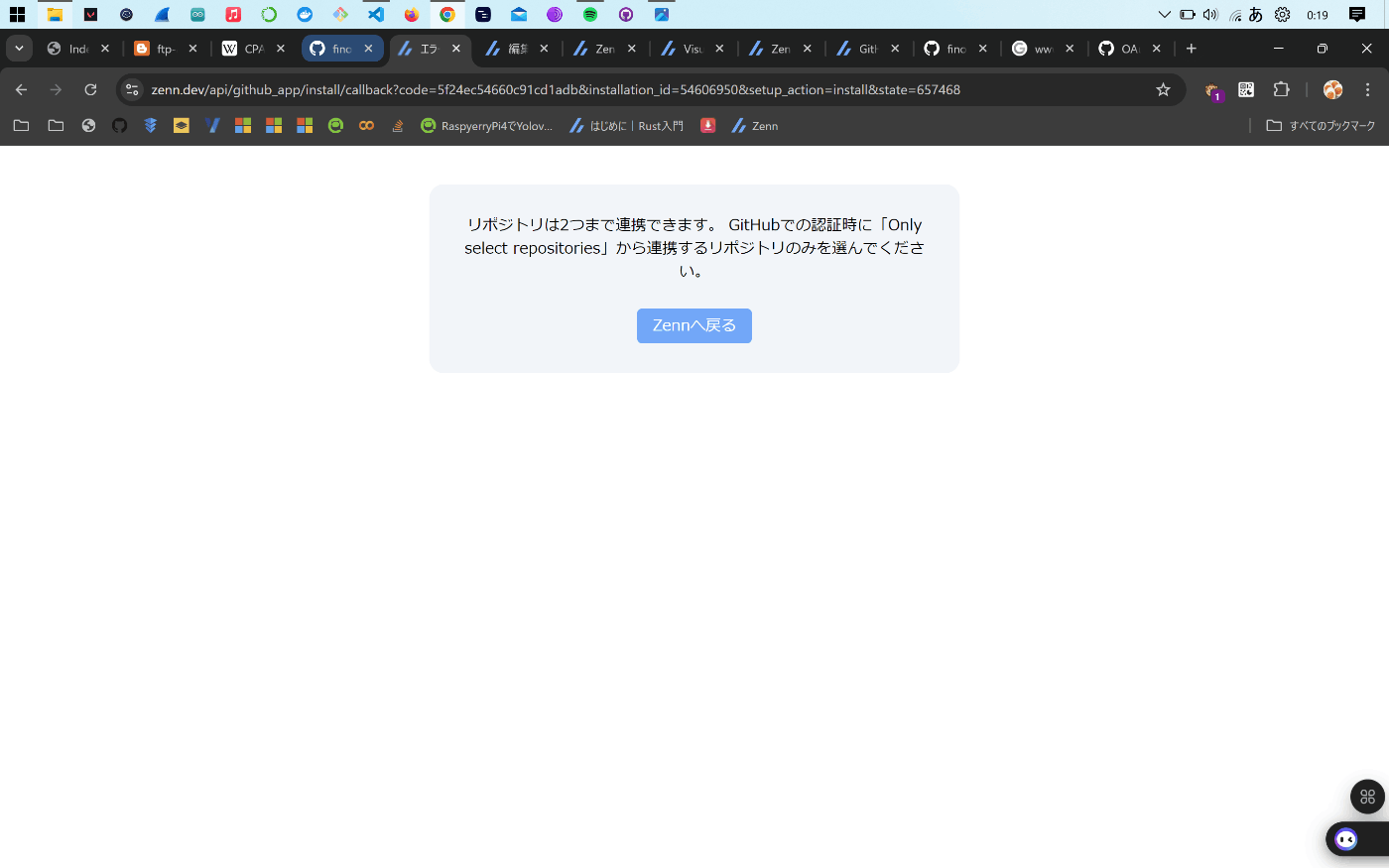This screenshot has height=868, width=1389.
Task: Open the すべてのブックマーク folder
Action: (x=1322, y=126)
